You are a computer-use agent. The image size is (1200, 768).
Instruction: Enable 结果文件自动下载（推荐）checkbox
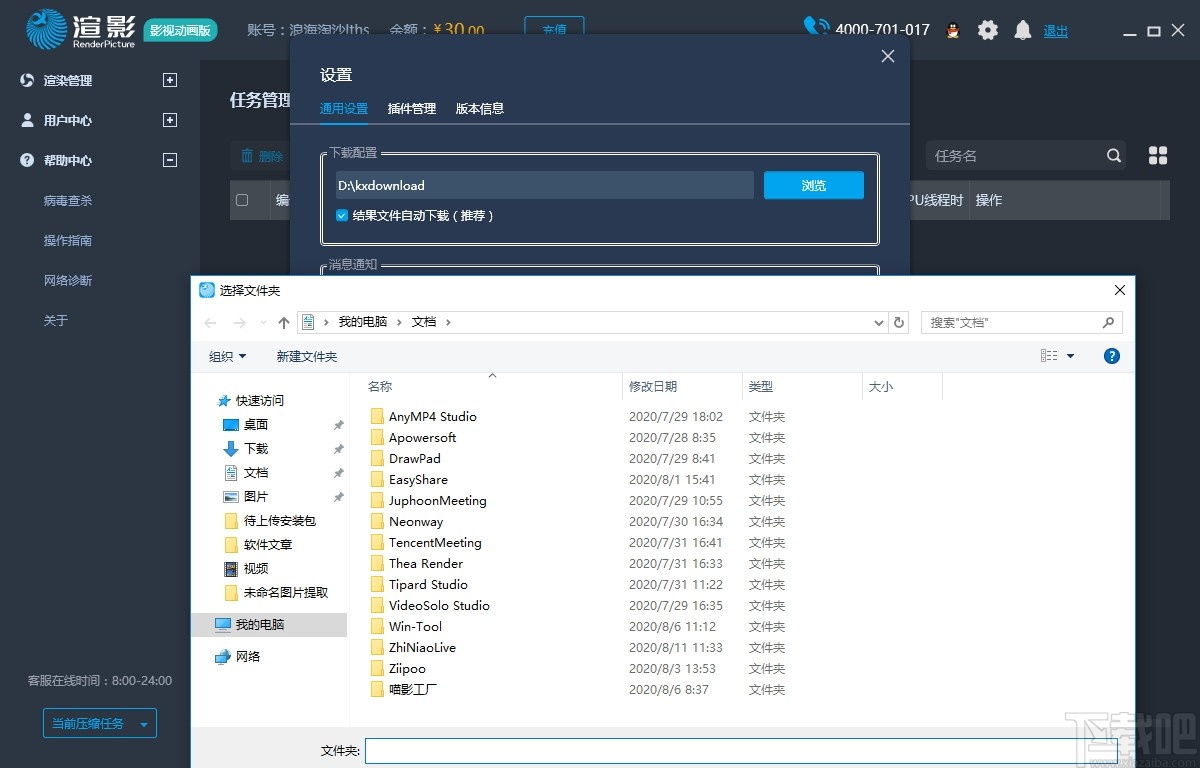[342, 216]
